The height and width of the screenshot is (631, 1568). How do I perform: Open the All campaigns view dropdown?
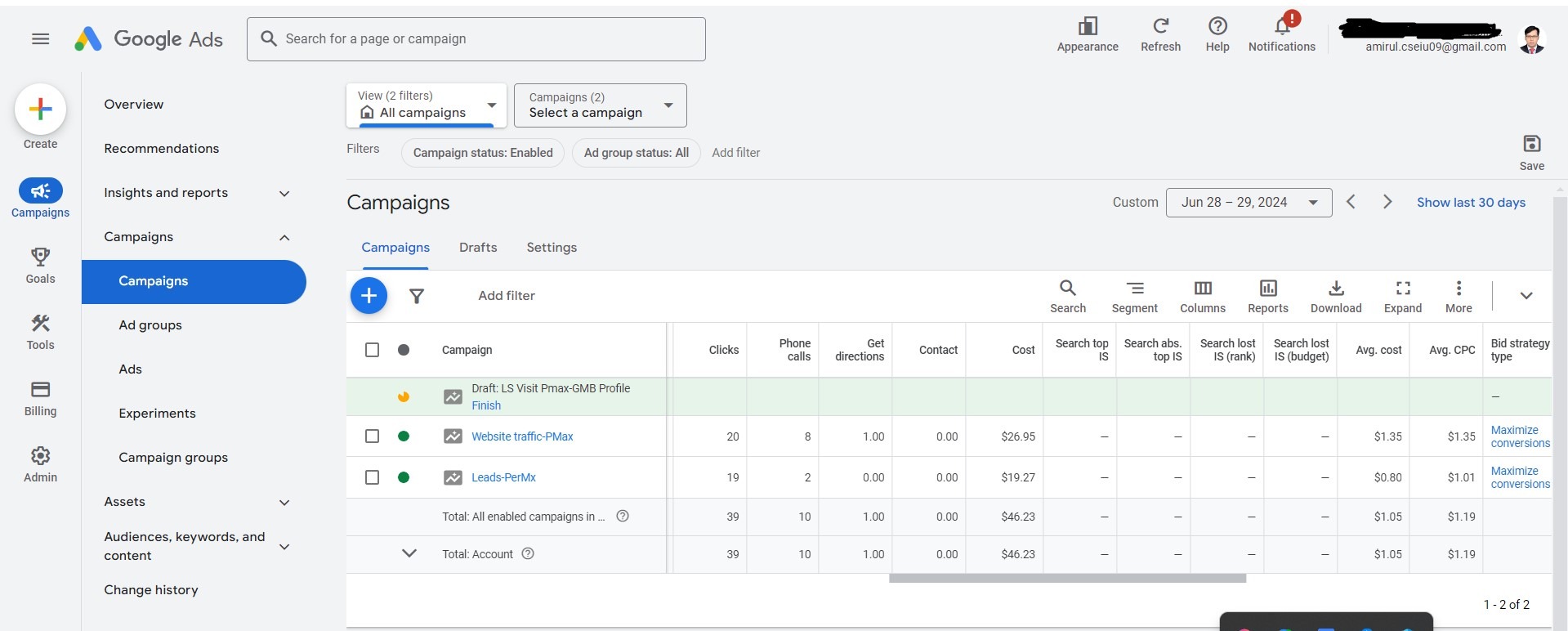click(x=427, y=105)
